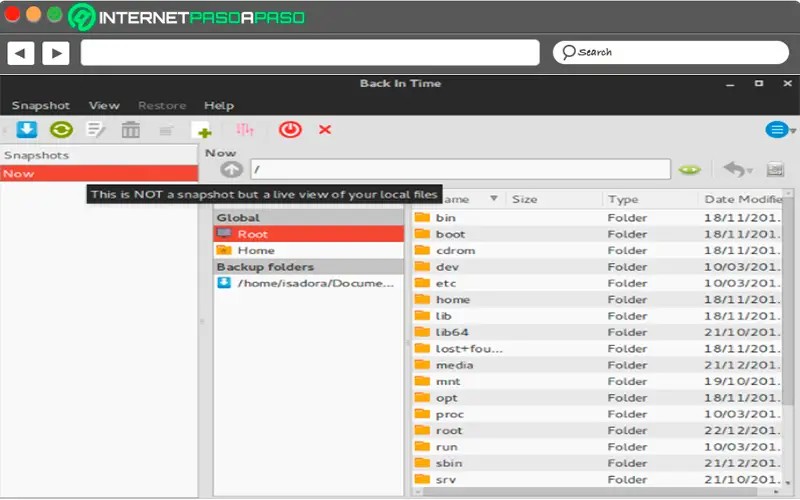Open the Snapshot menu

pyautogui.click(x=41, y=106)
